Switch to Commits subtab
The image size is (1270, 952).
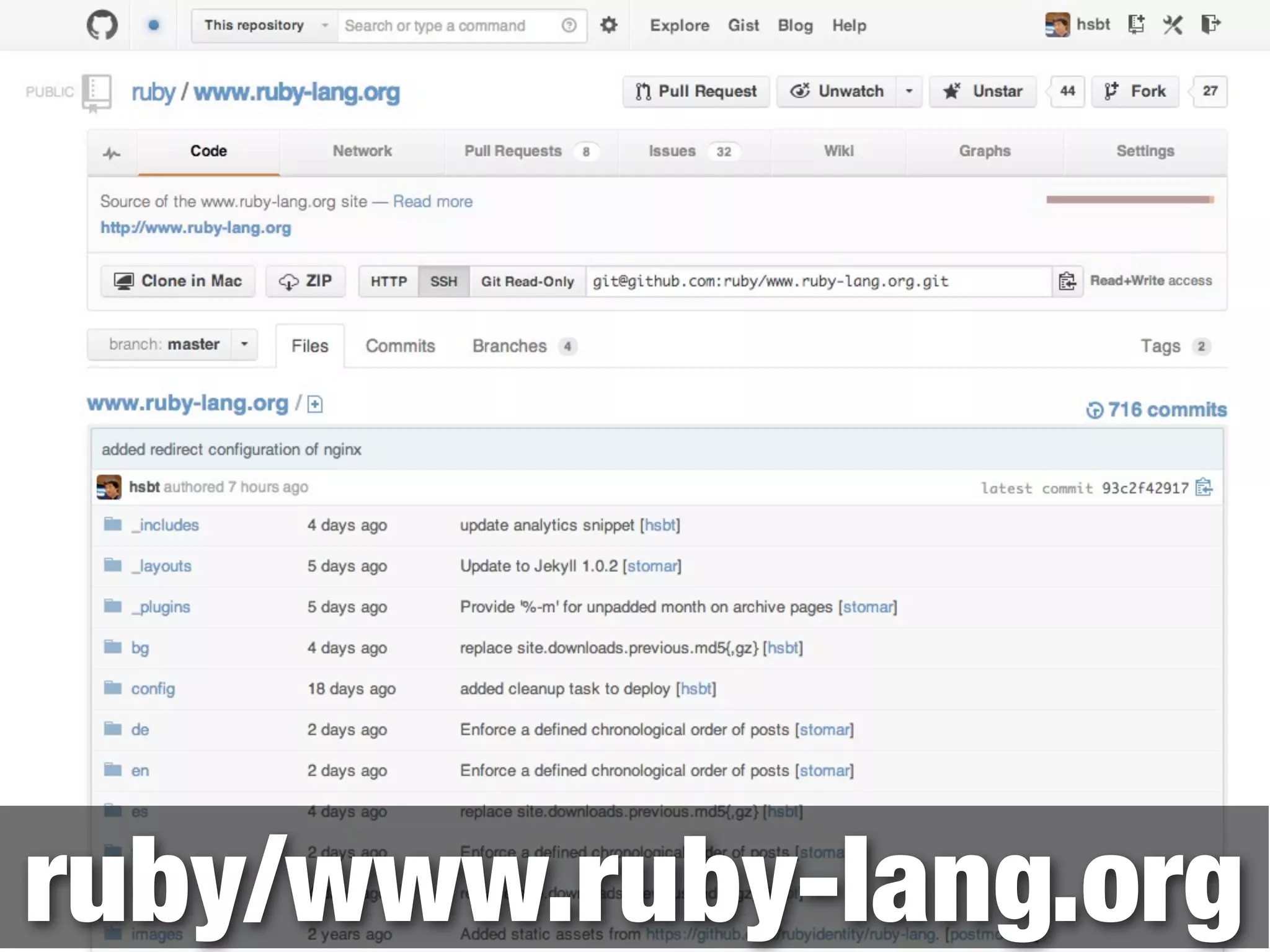pyautogui.click(x=401, y=346)
